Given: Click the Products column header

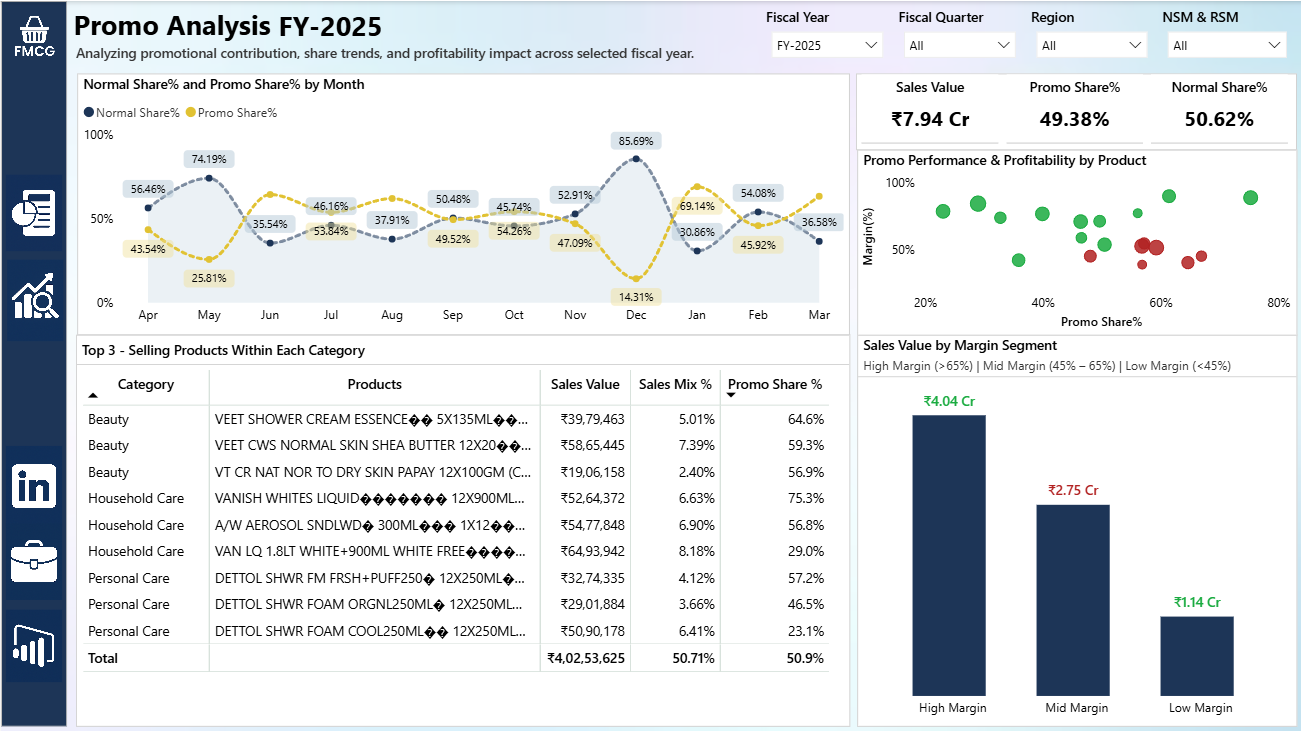Looking at the screenshot, I should pos(374,384).
